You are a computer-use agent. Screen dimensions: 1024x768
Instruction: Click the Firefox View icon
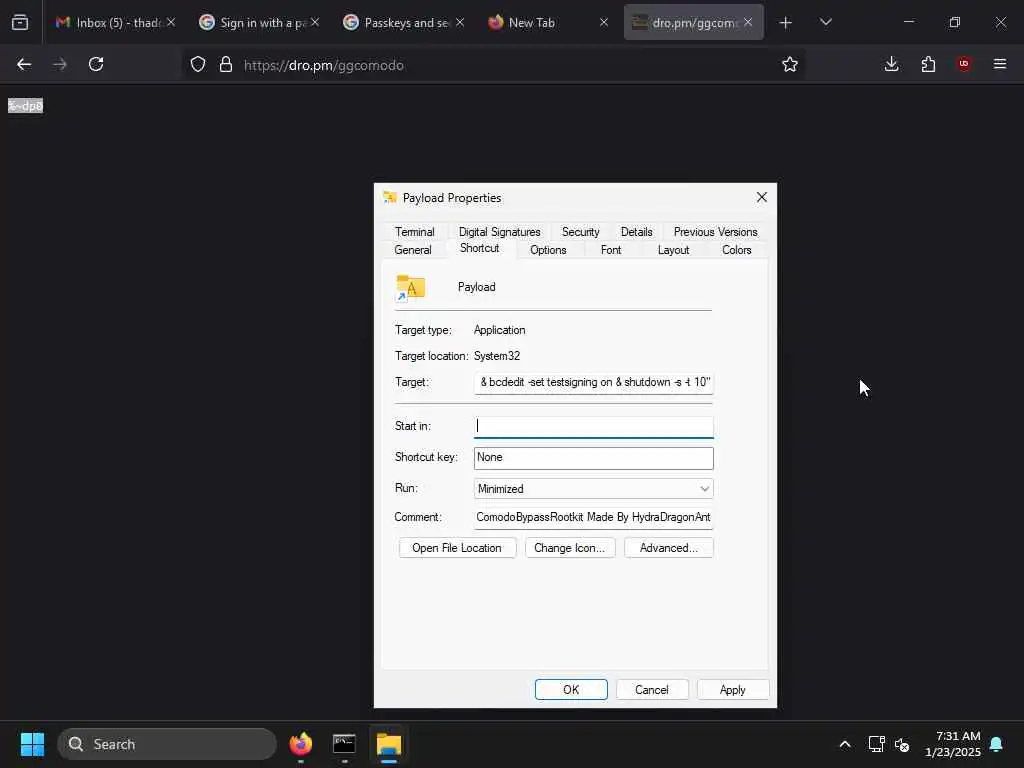pos(20,22)
